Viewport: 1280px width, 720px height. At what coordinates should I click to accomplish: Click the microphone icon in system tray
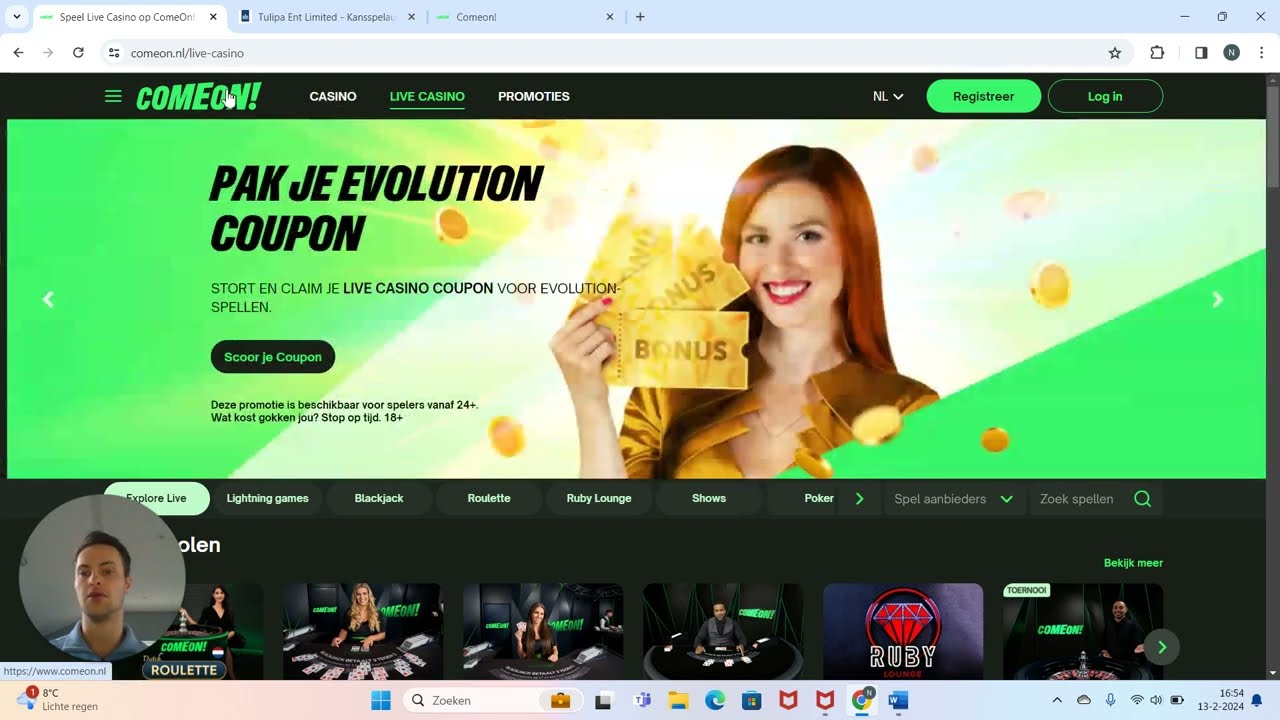pos(1110,700)
